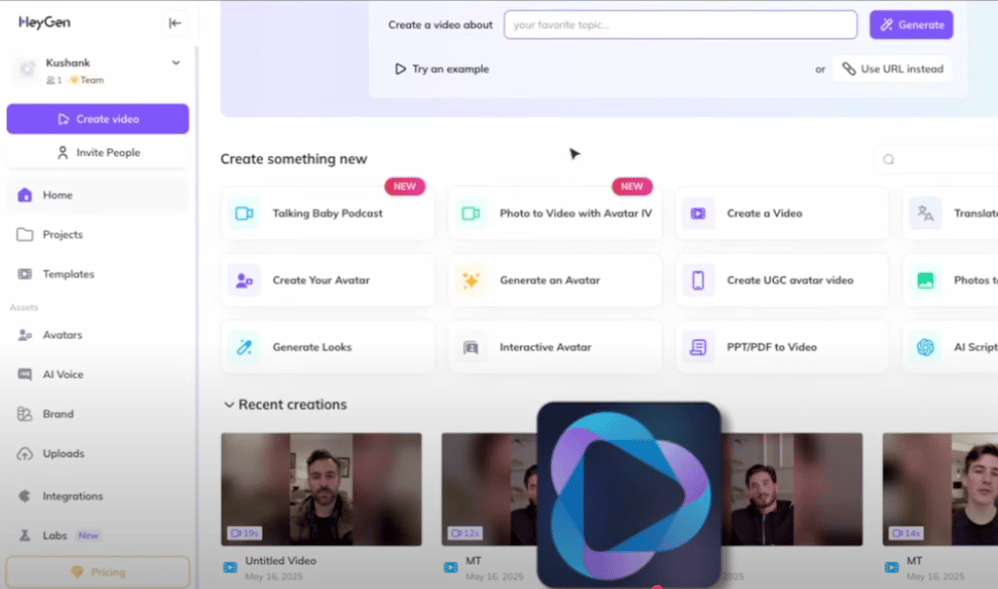Collapse the Recent creations section
This screenshot has width=998, height=589.
[x=228, y=405]
